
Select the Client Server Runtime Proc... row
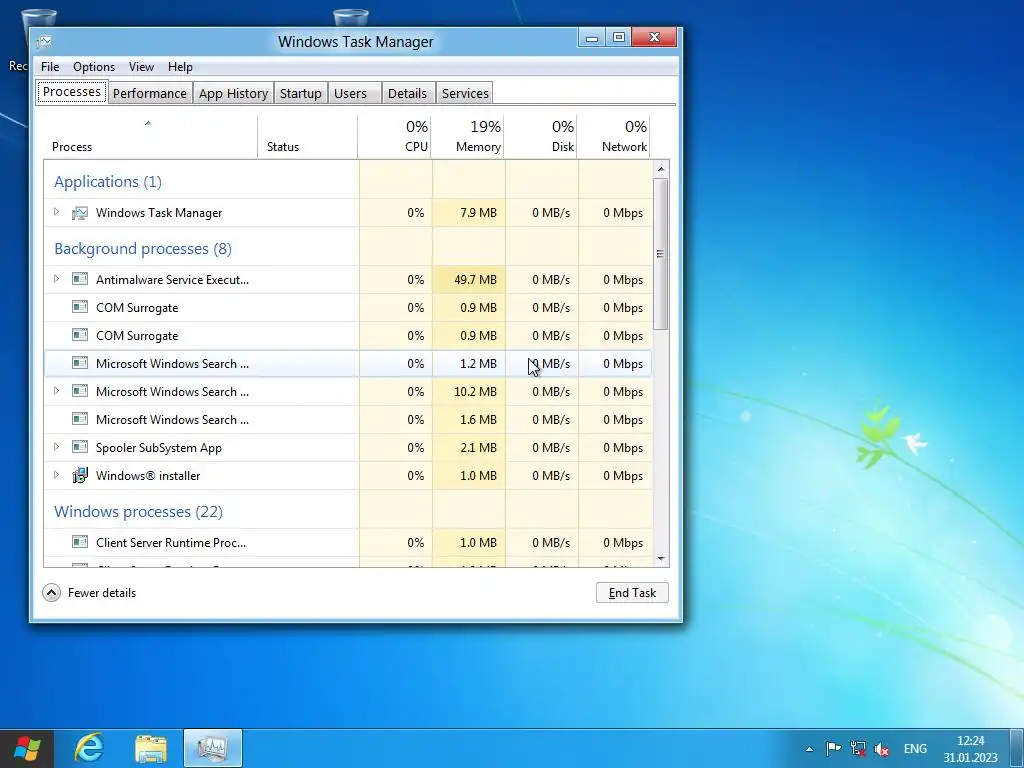pos(348,542)
